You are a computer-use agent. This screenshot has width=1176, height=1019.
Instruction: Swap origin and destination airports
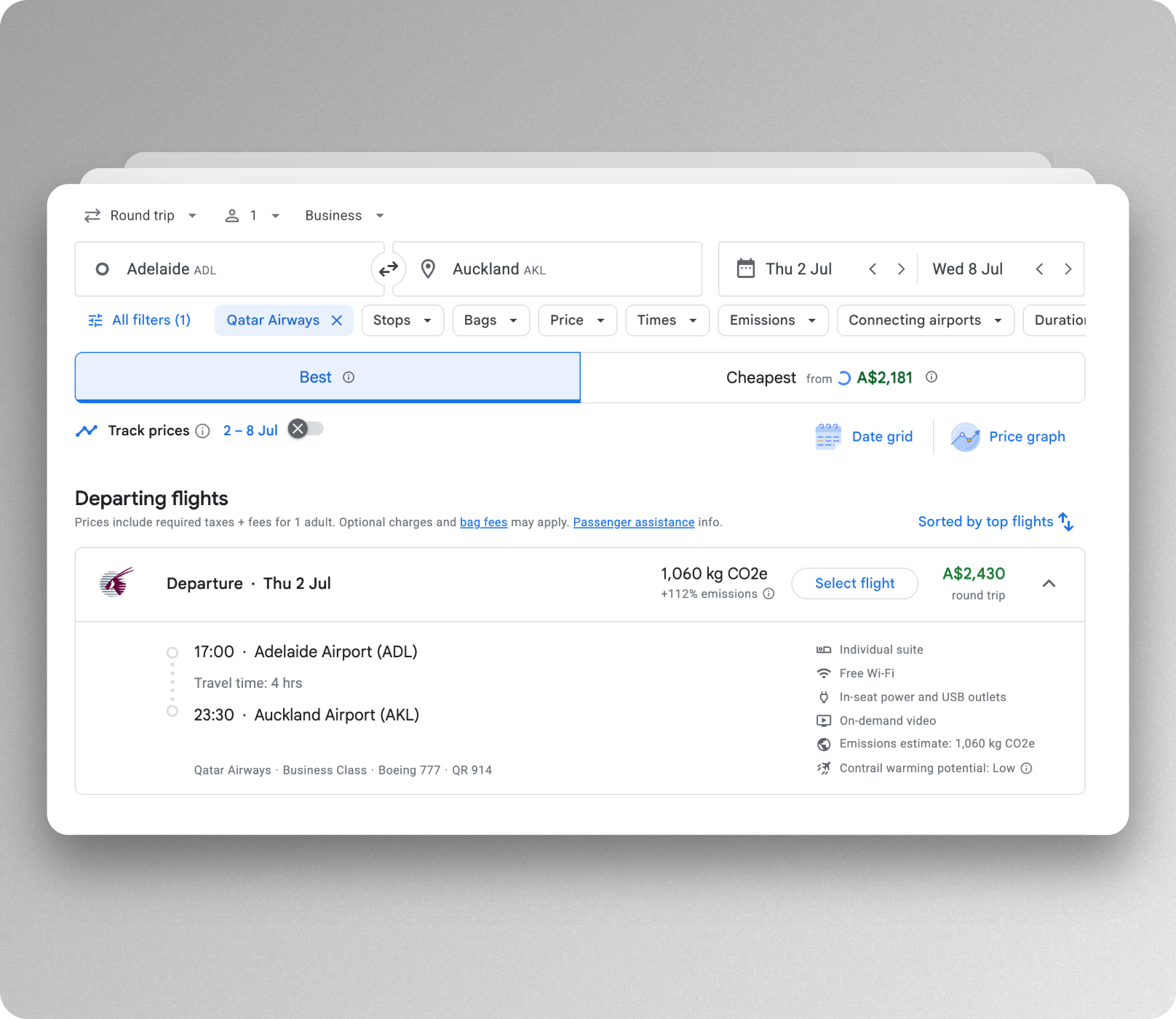point(389,269)
